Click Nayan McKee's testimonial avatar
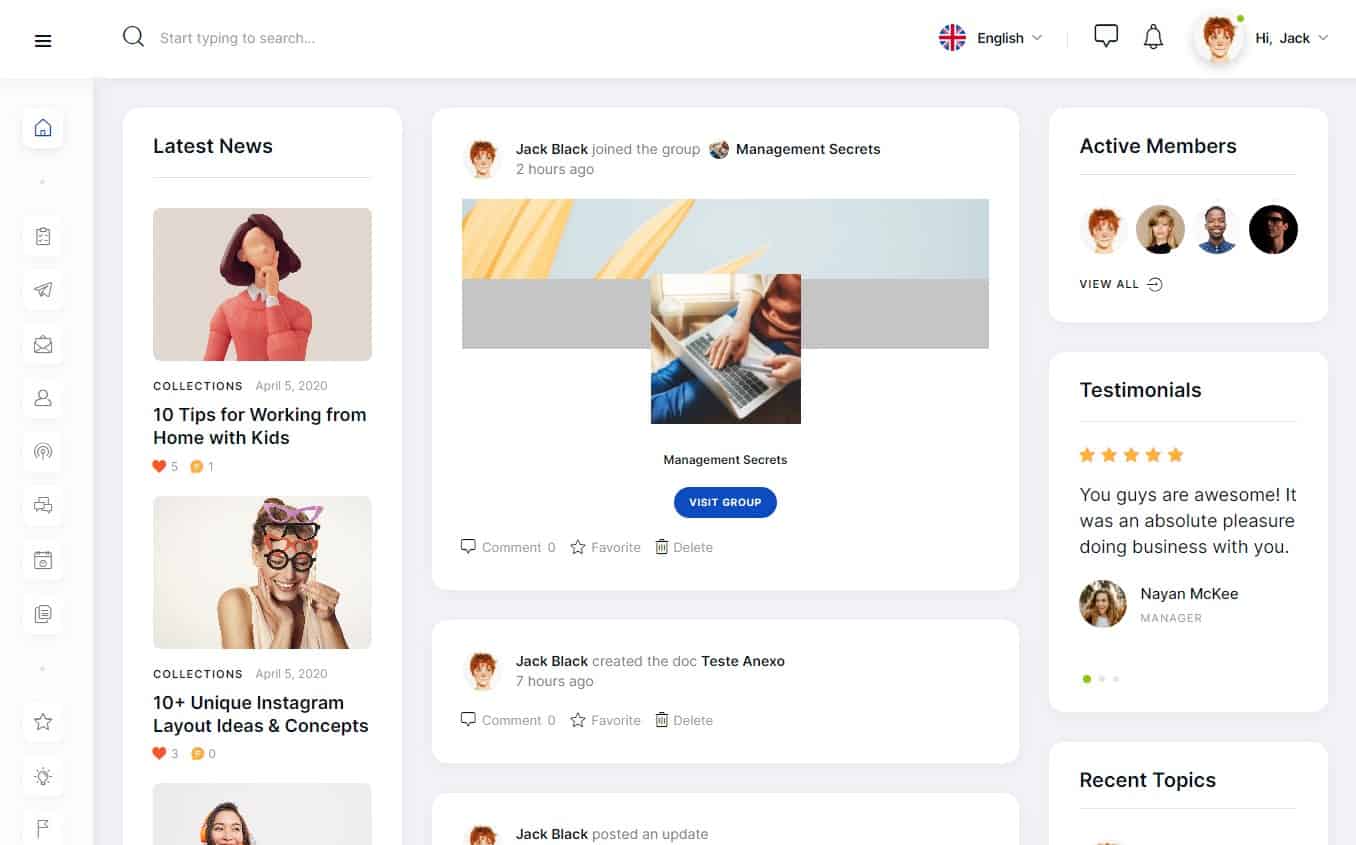This screenshot has width=1356, height=845. point(1103,604)
